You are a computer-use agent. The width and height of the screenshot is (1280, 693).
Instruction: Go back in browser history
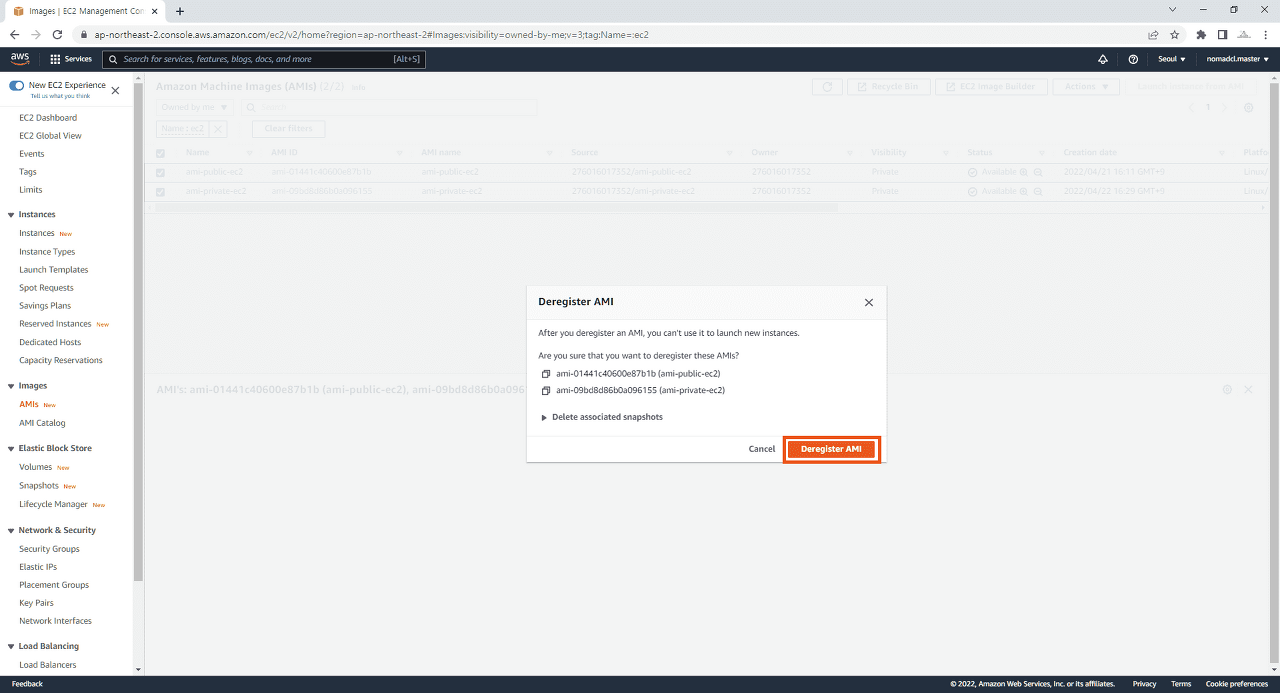coord(14,34)
